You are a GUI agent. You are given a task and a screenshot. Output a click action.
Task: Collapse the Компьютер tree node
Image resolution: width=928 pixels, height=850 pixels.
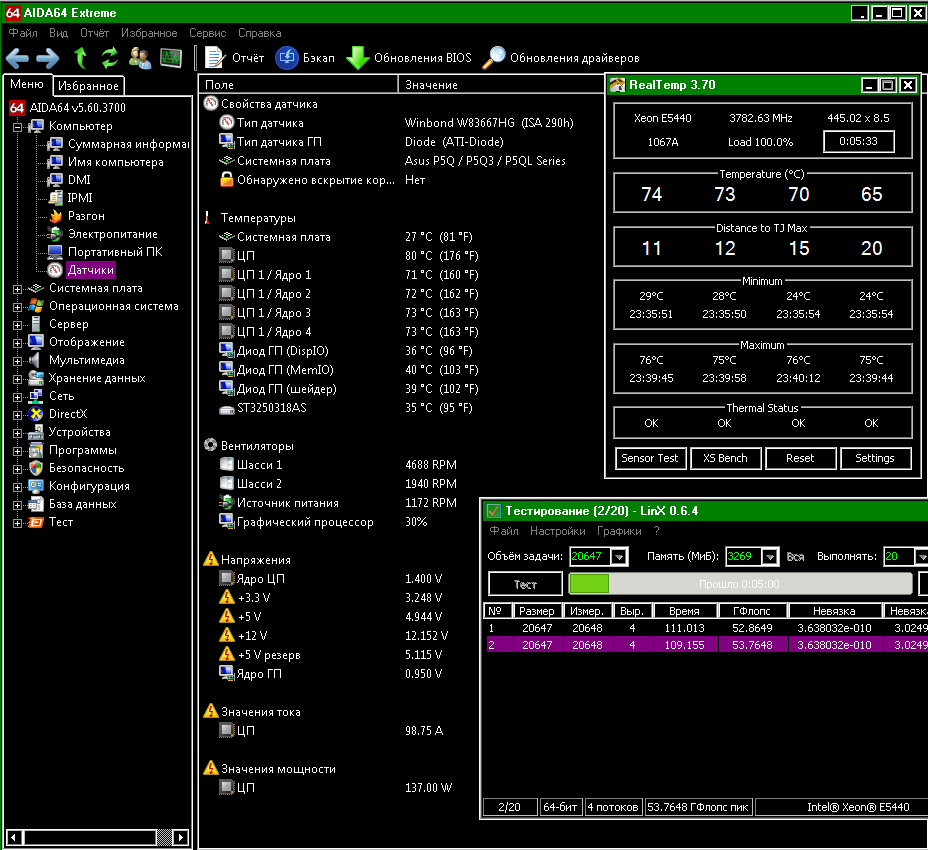(x=17, y=127)
